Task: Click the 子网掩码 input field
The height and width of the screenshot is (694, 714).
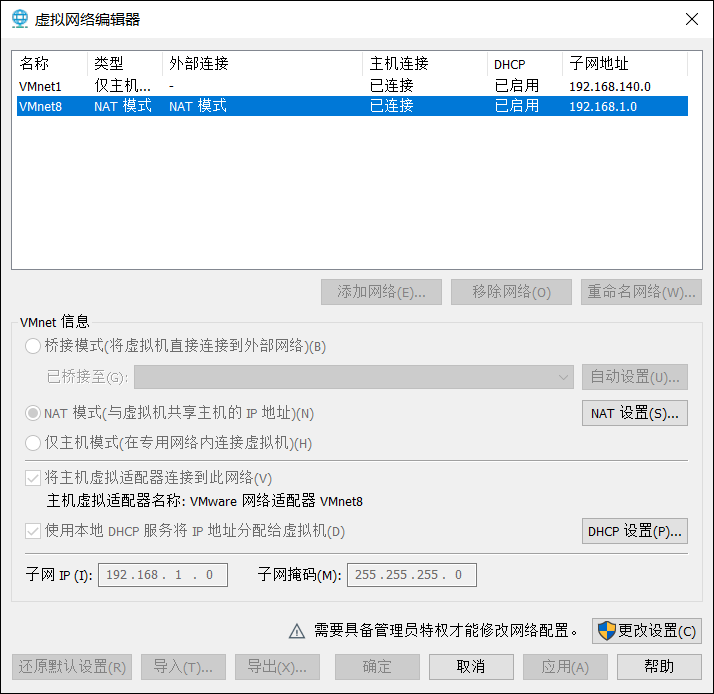Action: click(412, 575)
